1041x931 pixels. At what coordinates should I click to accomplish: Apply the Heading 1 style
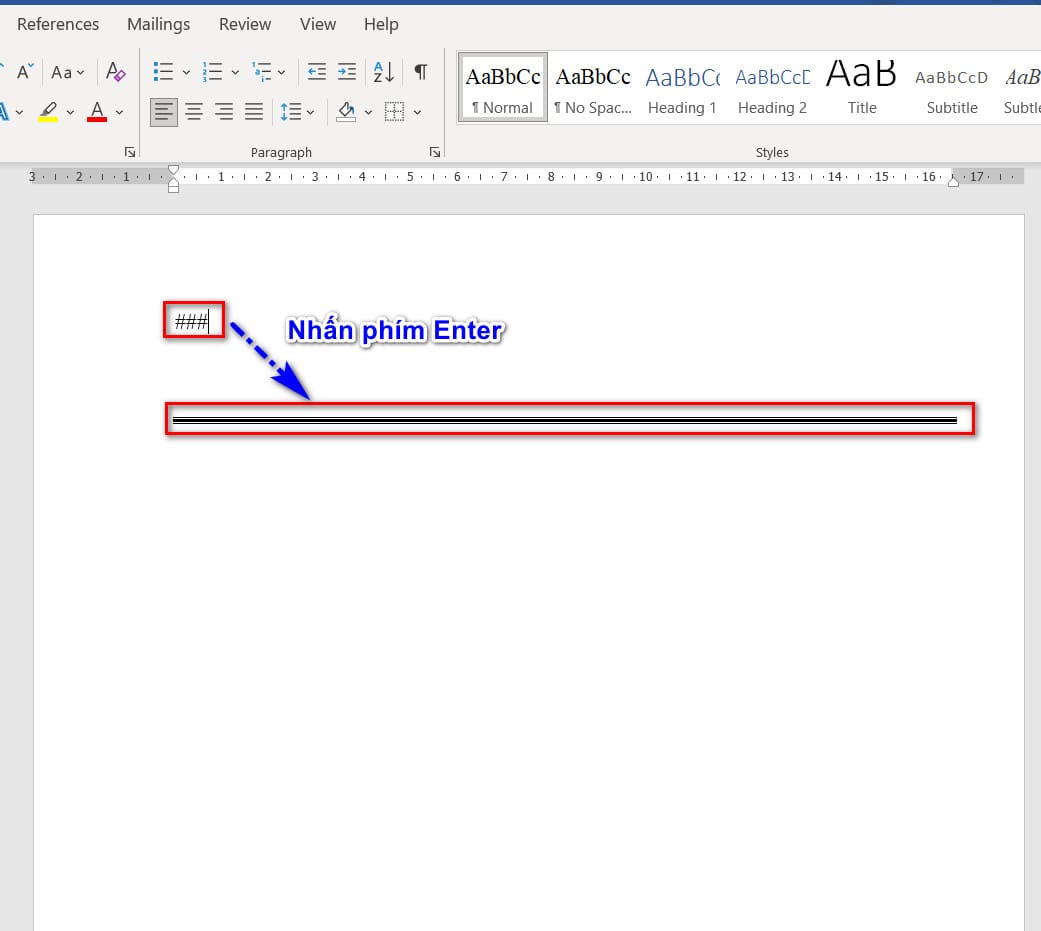[682, 89]
